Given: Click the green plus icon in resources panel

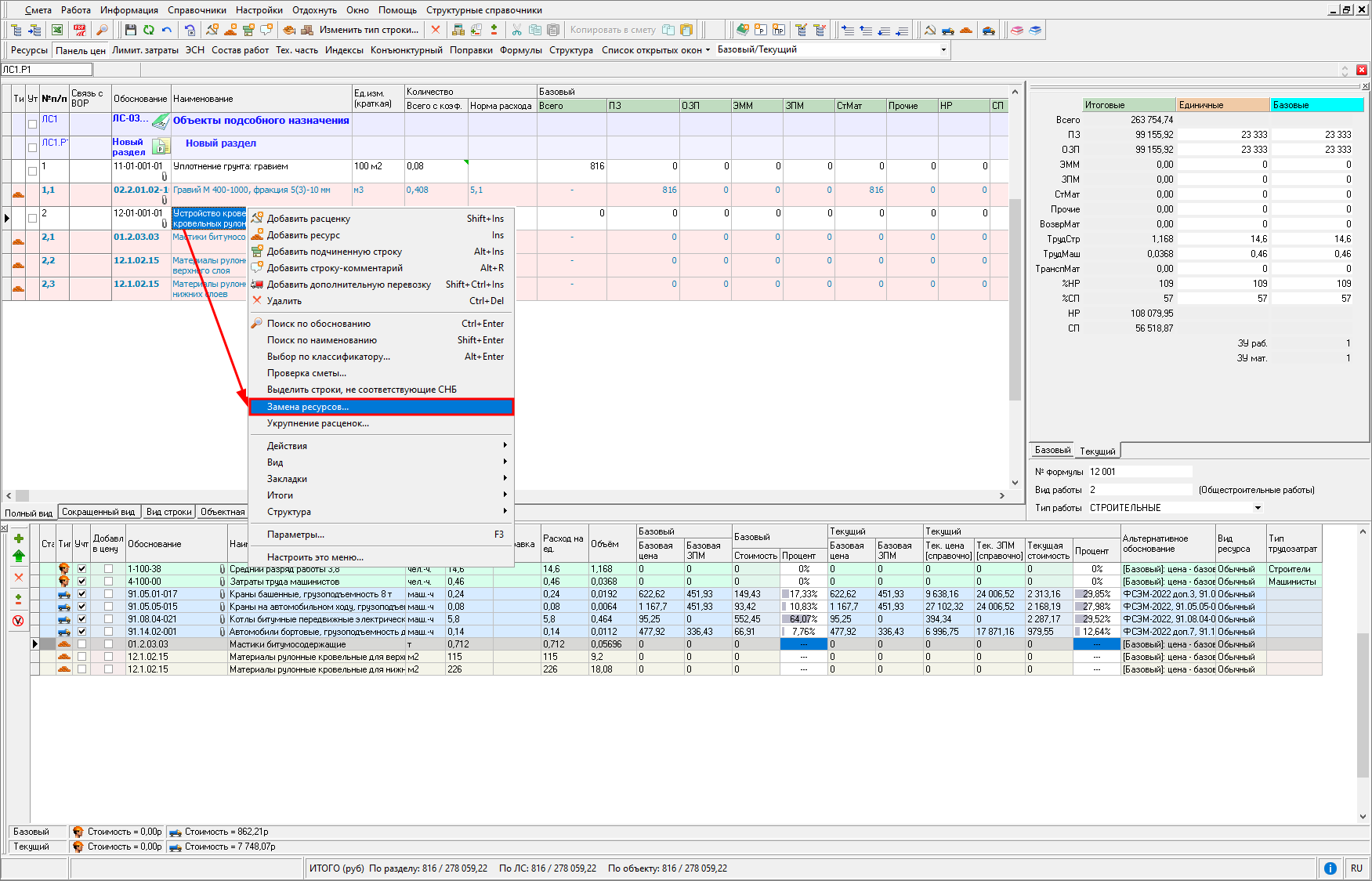Looking at the screenshot, I should [x=19, y=538].
